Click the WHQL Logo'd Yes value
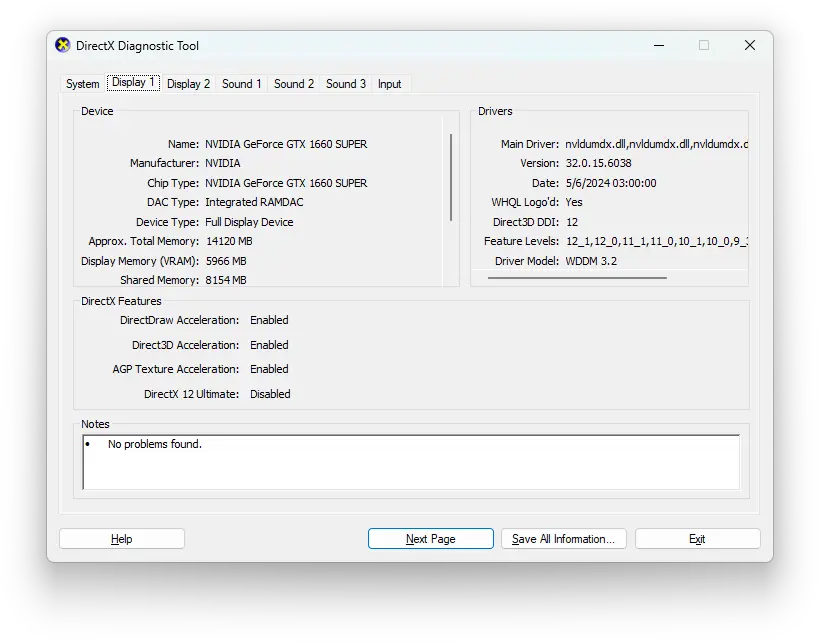 click(x=574, y=202)
